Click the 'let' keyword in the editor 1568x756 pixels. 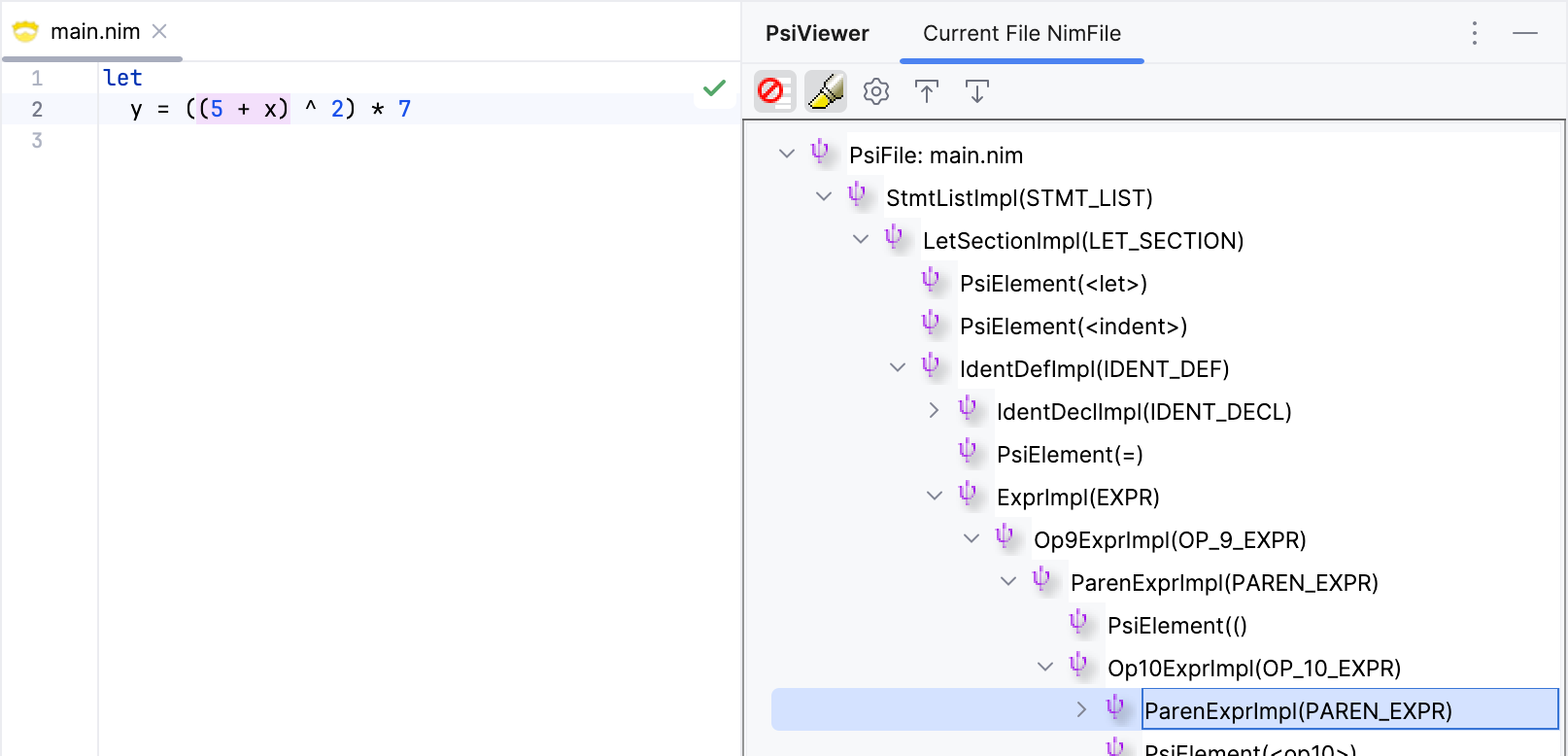122,78
